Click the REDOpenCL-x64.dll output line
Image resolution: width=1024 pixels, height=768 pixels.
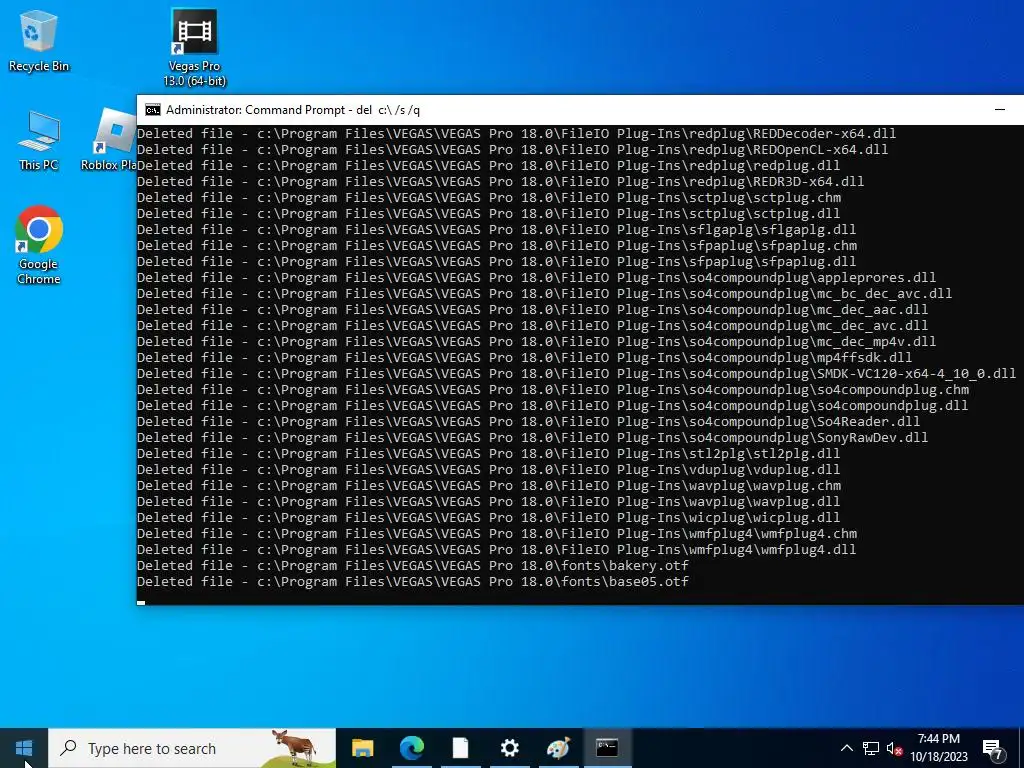tap(512, 150)
